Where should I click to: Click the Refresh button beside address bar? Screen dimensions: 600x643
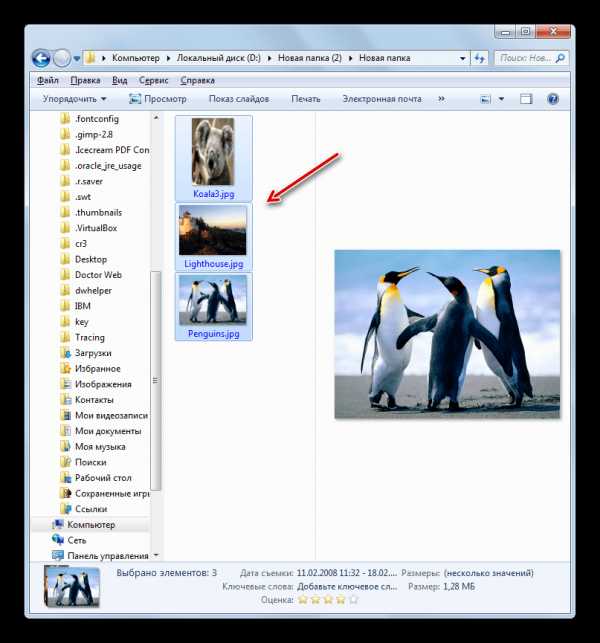(x=479, y=58)
